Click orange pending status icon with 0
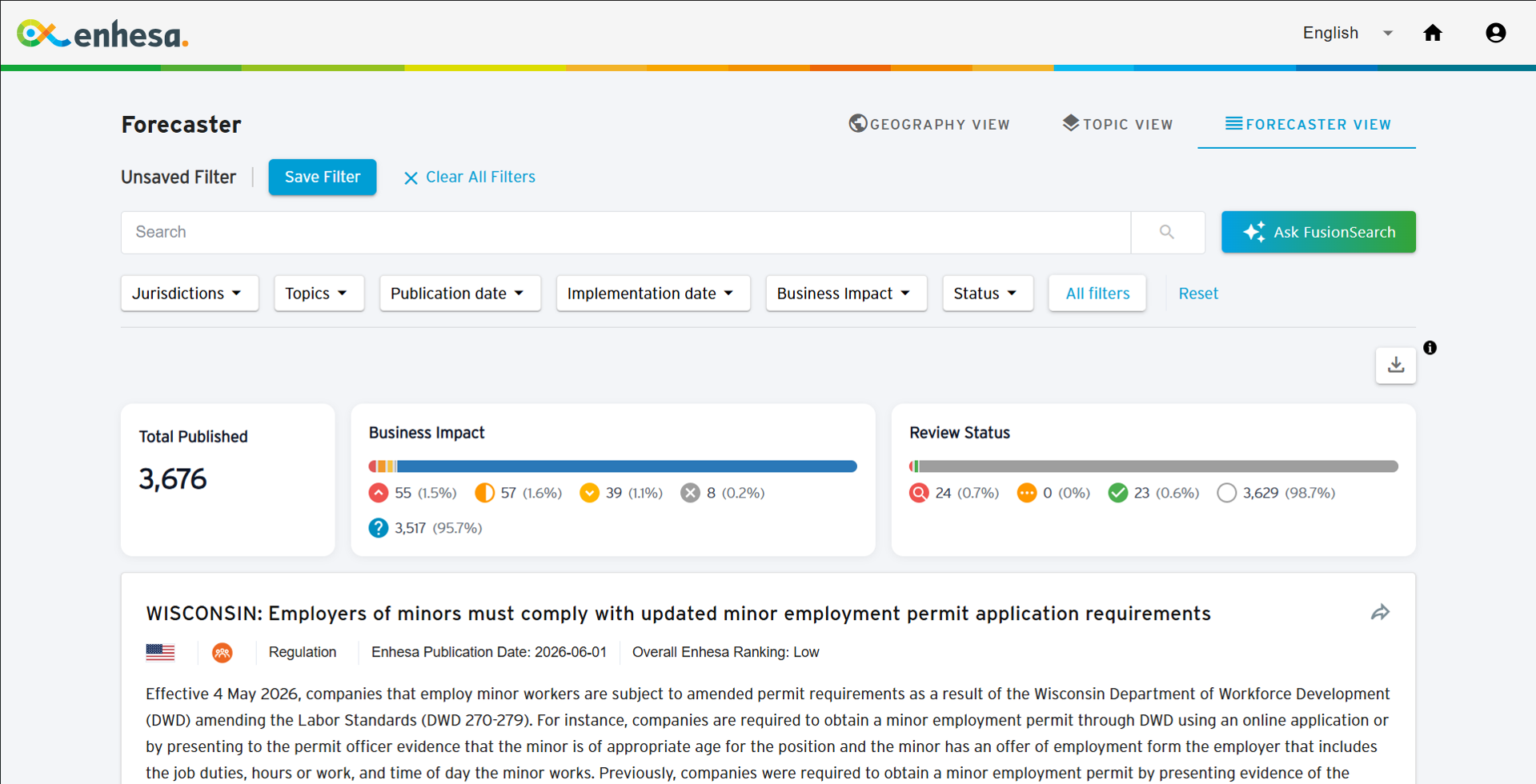The width and height of the screenshot is (1536, 784). 1026,493
